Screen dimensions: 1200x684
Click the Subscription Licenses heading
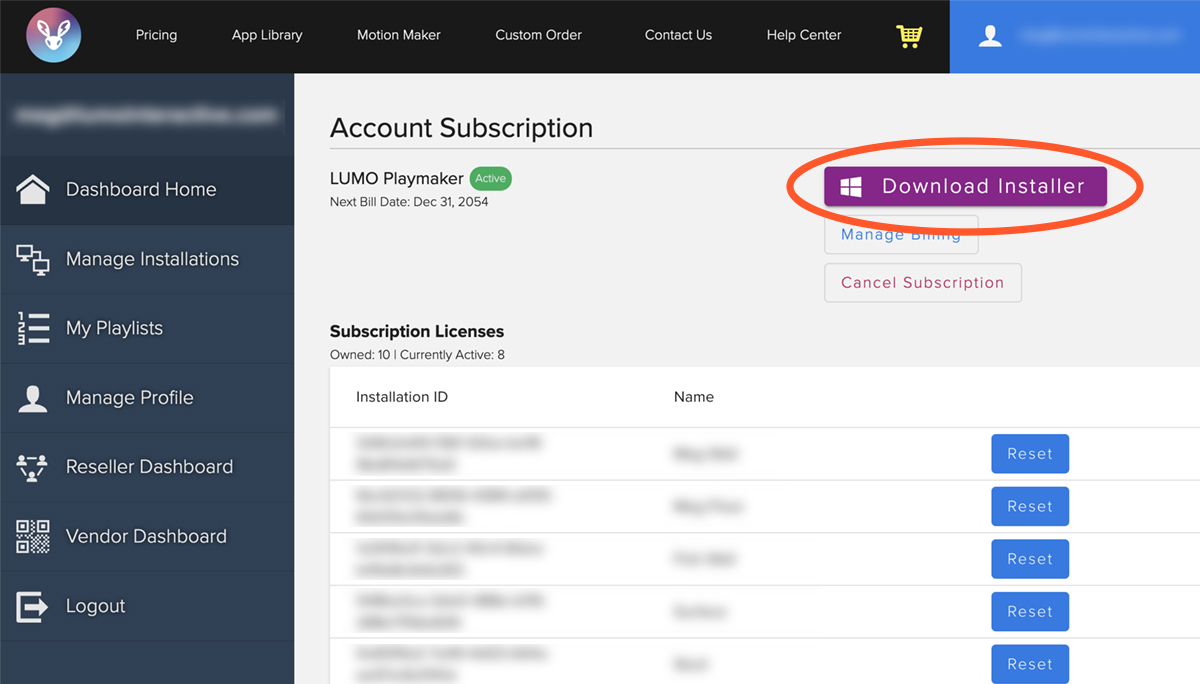point(417,331)
